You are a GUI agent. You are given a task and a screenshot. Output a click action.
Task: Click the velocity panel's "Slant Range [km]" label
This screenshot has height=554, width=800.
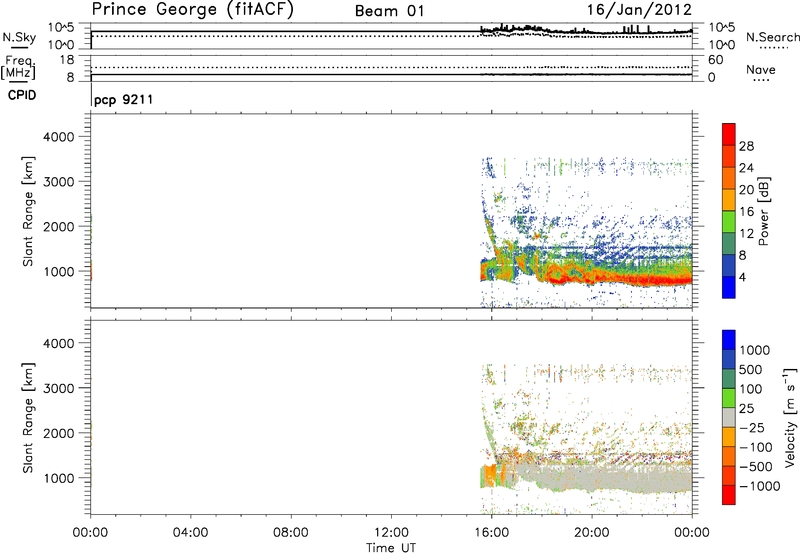click(x=28, y=417)
